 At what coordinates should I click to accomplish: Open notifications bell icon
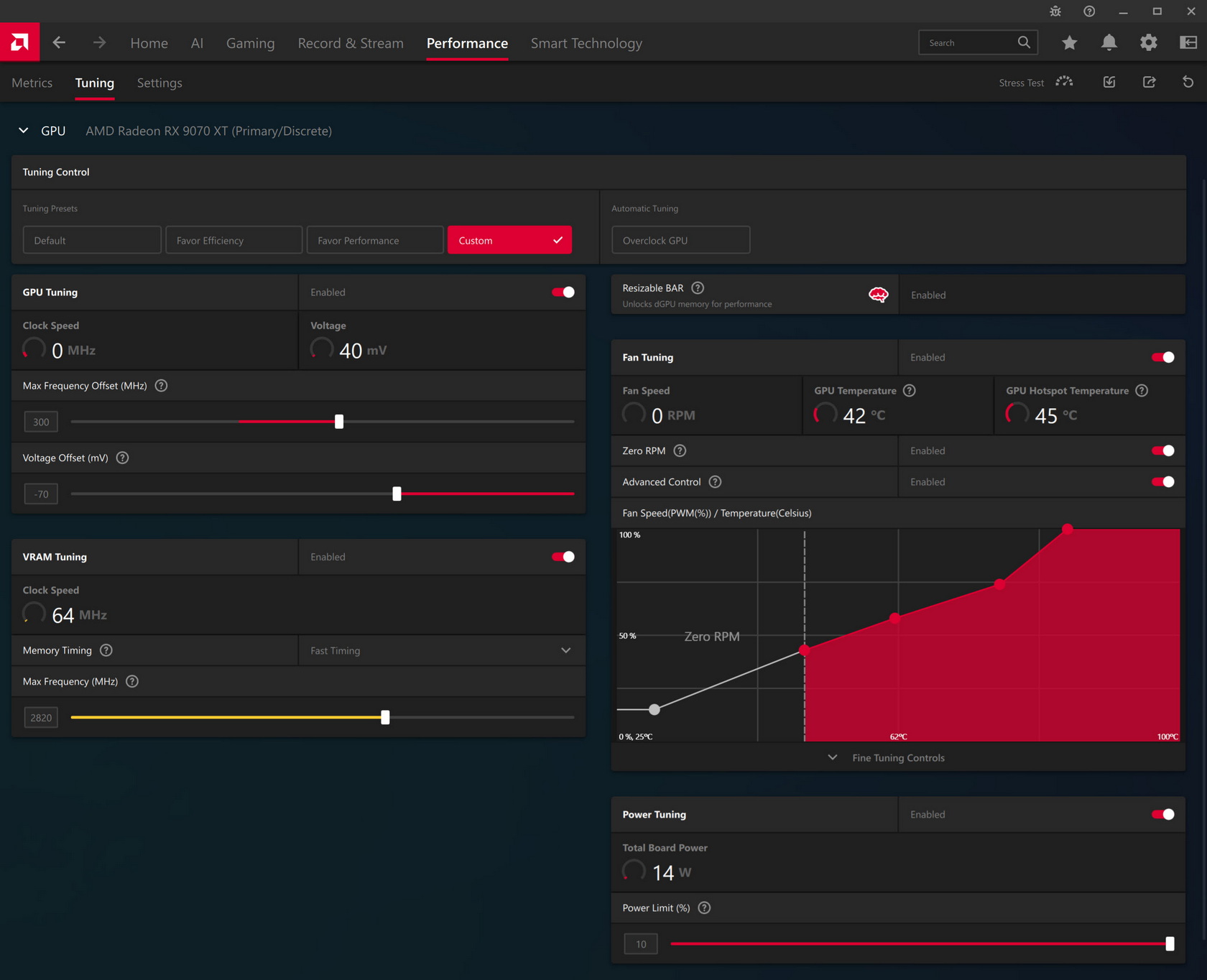1109,43
